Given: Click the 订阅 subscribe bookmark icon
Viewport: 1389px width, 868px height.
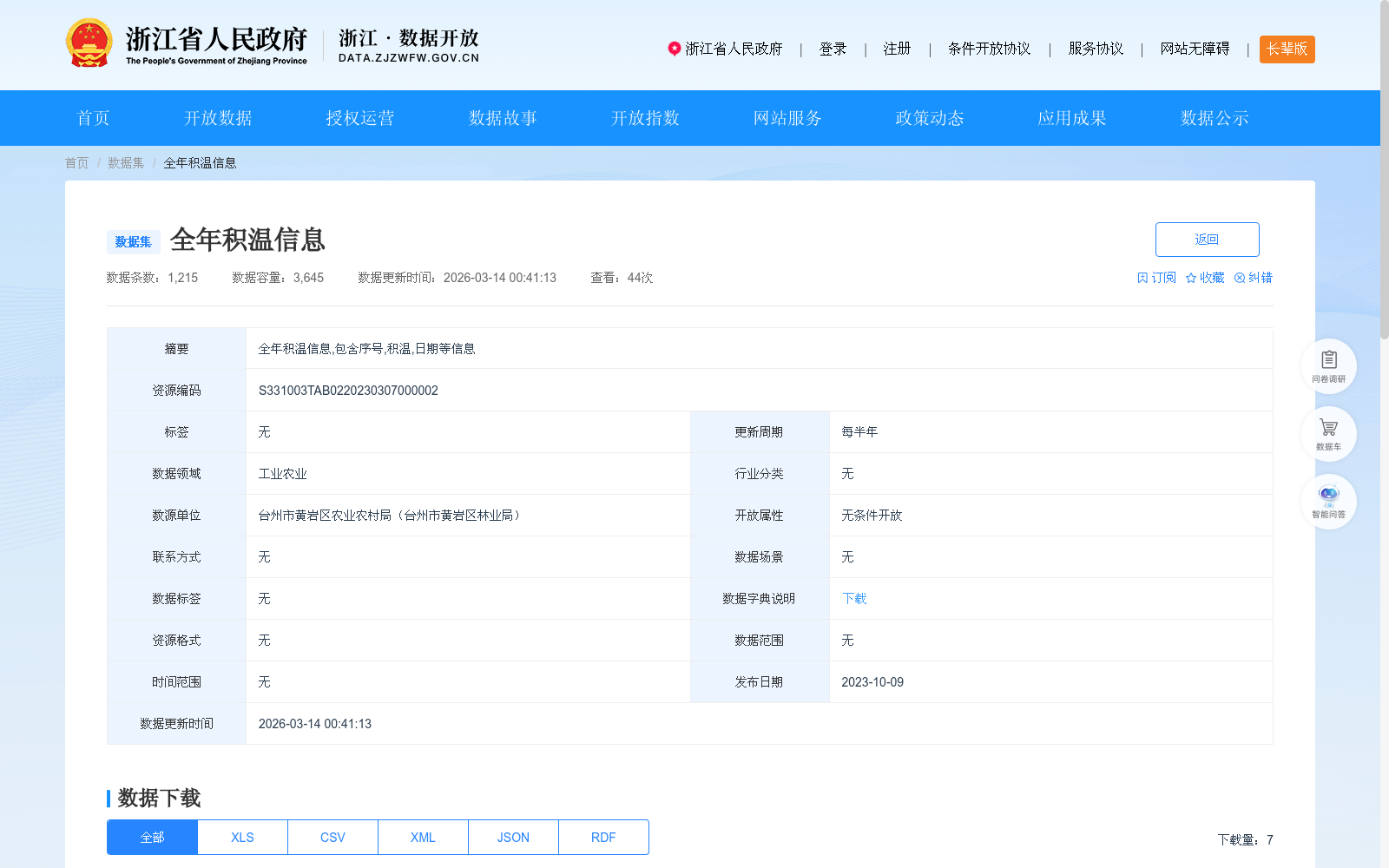Looking at the screenshot, I should click(1142, 278).
